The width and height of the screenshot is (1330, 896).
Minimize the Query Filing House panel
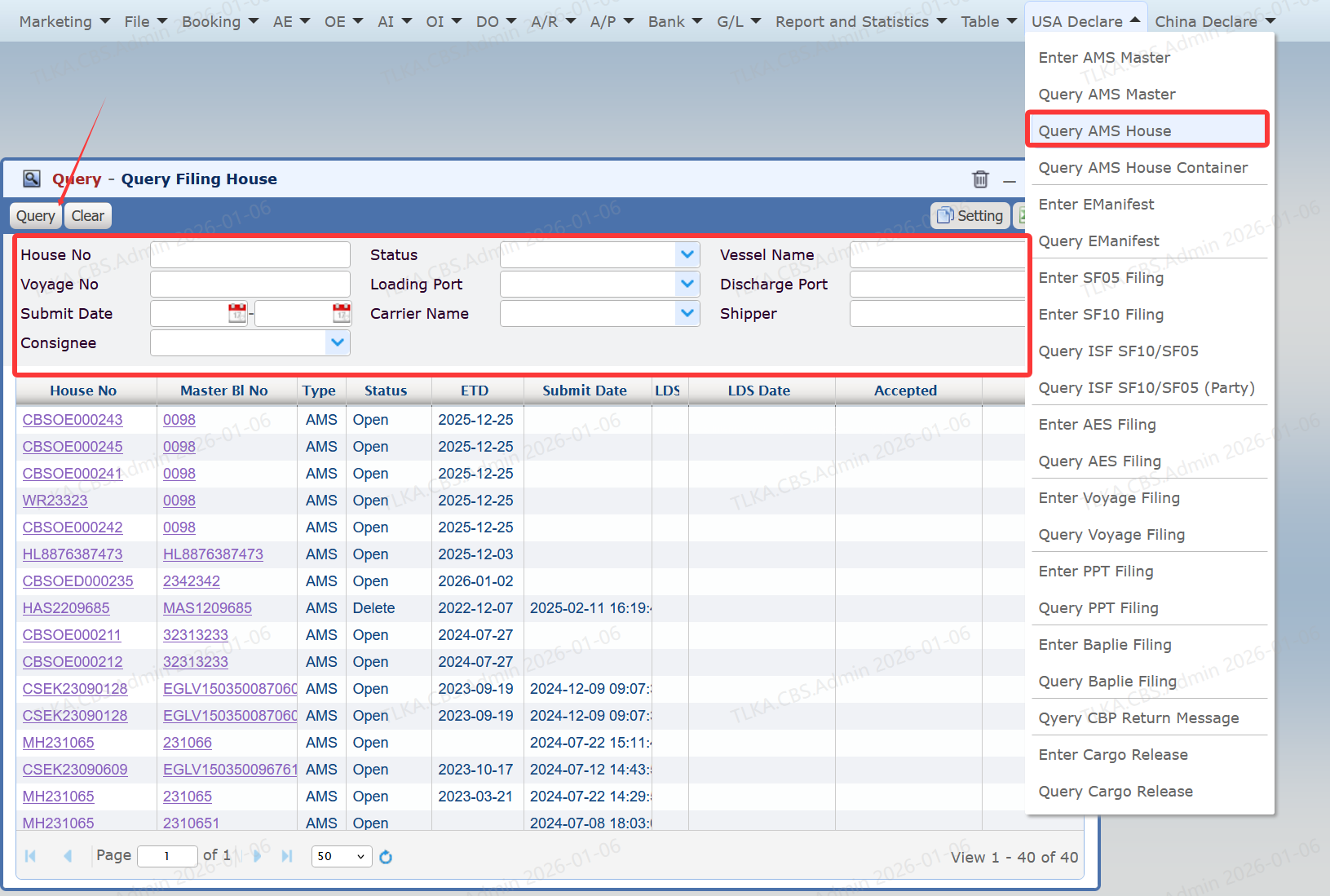click(1010, 179)
